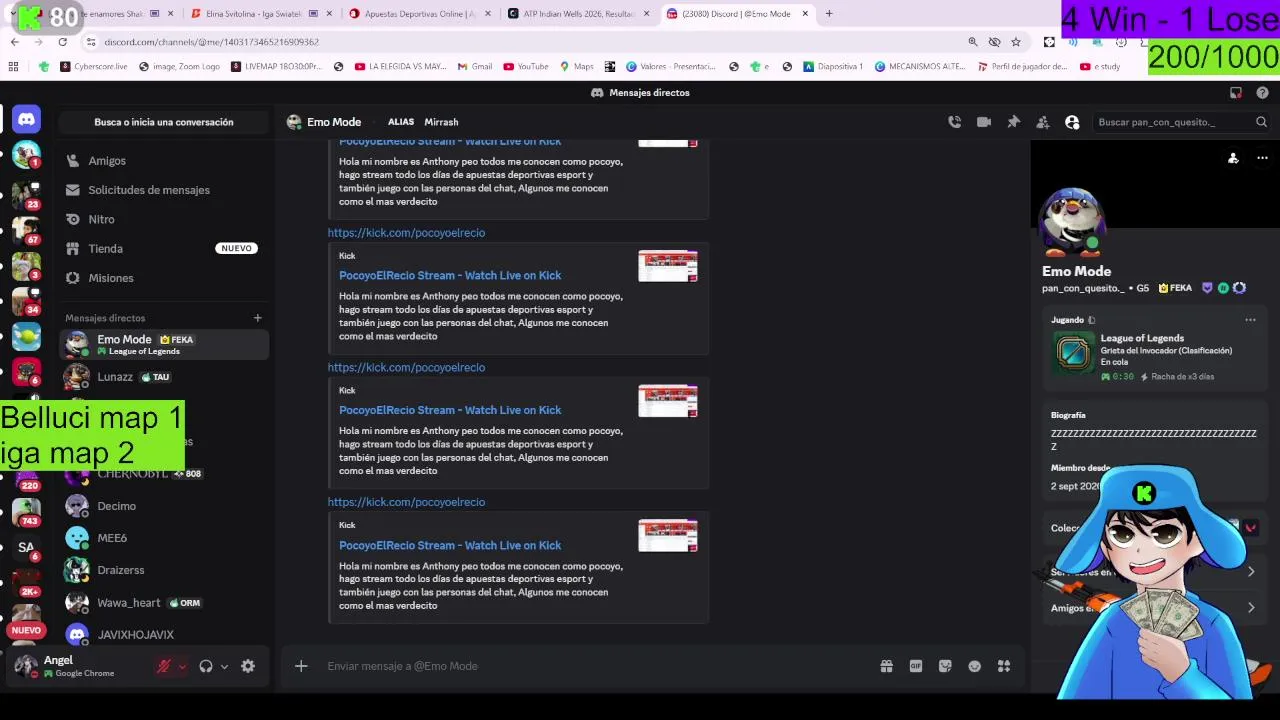The height and width of the screenshot is (720, 1280).
Task: Click the Angel user profile in bottom panel
Action: point(80,666)
